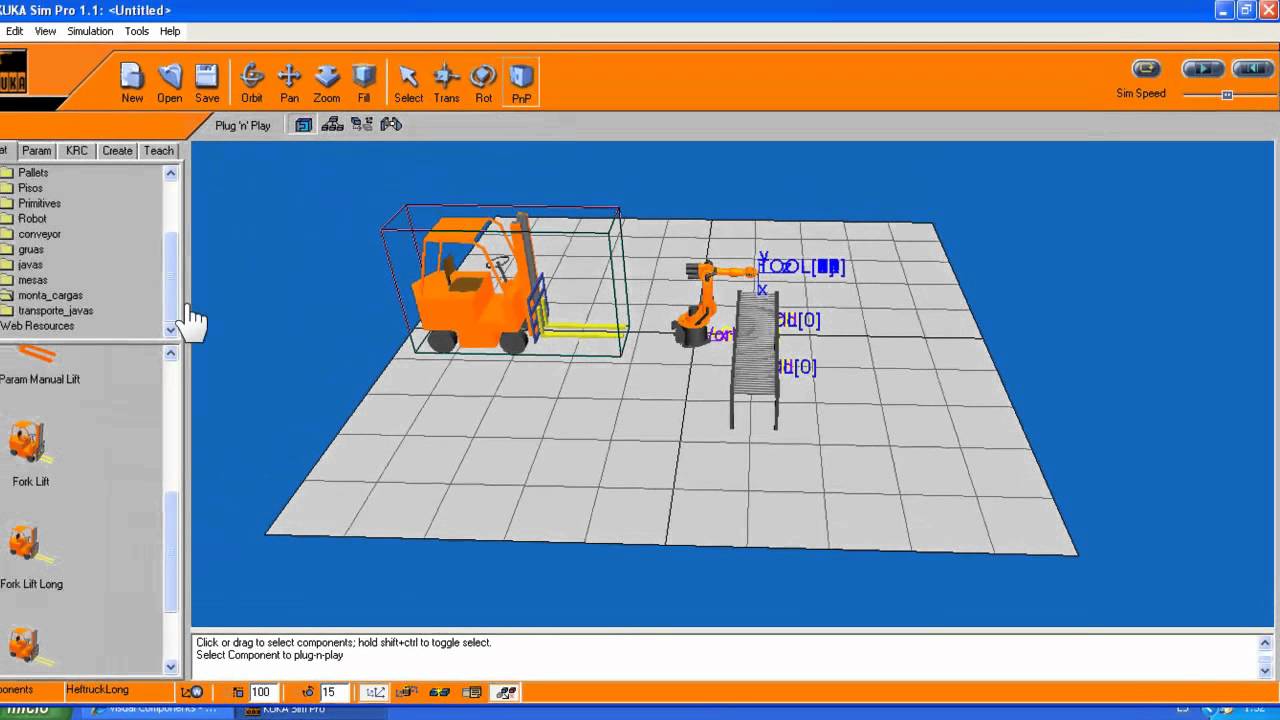Viewport: 1280px width, 720px height.
Task: Open the Edit menu
Action: (14, 31)
